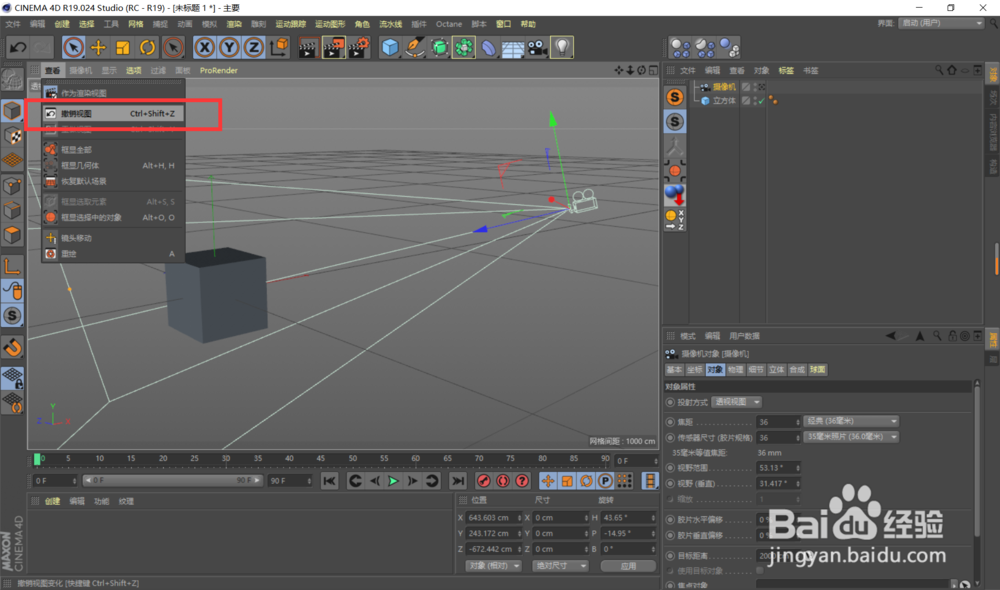Go to start of animation button

click(x=329, y=481)
